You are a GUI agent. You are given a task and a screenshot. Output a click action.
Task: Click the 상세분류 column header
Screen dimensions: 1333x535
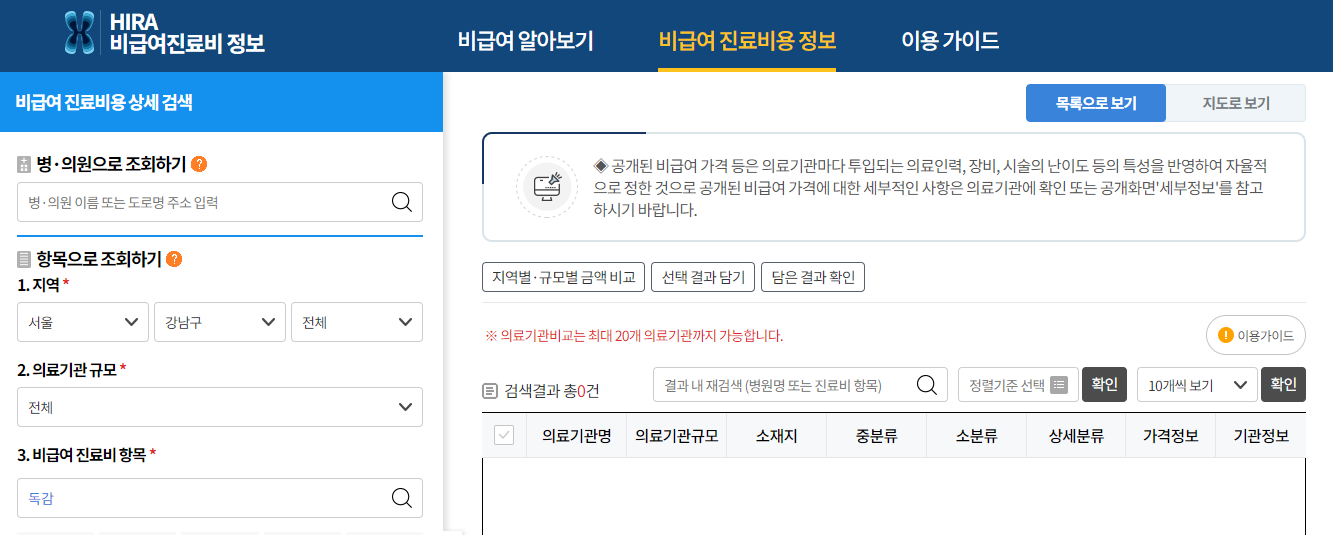click(1076, 436)
